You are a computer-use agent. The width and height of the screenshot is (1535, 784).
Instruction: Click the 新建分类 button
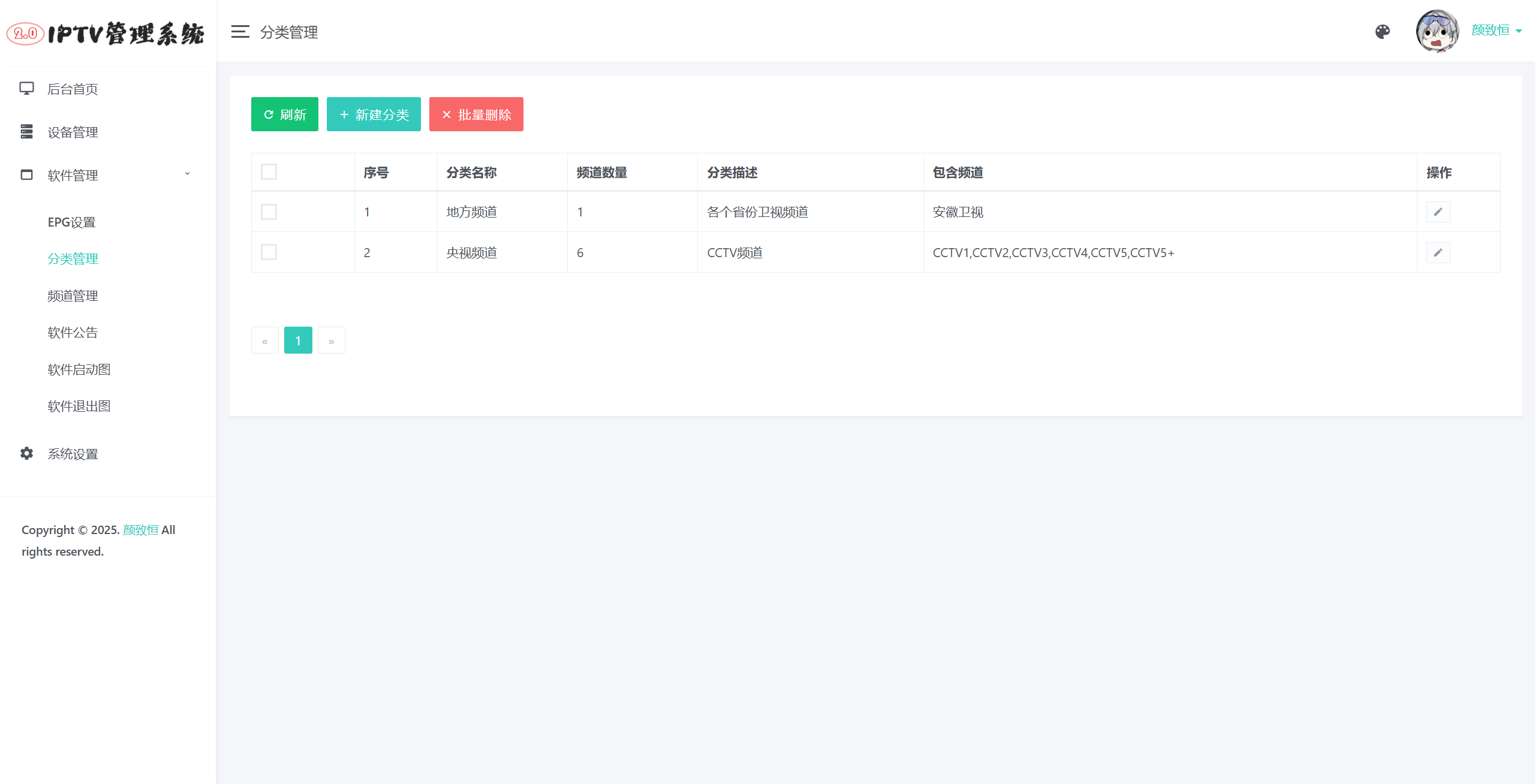click(x=373, y=114)
